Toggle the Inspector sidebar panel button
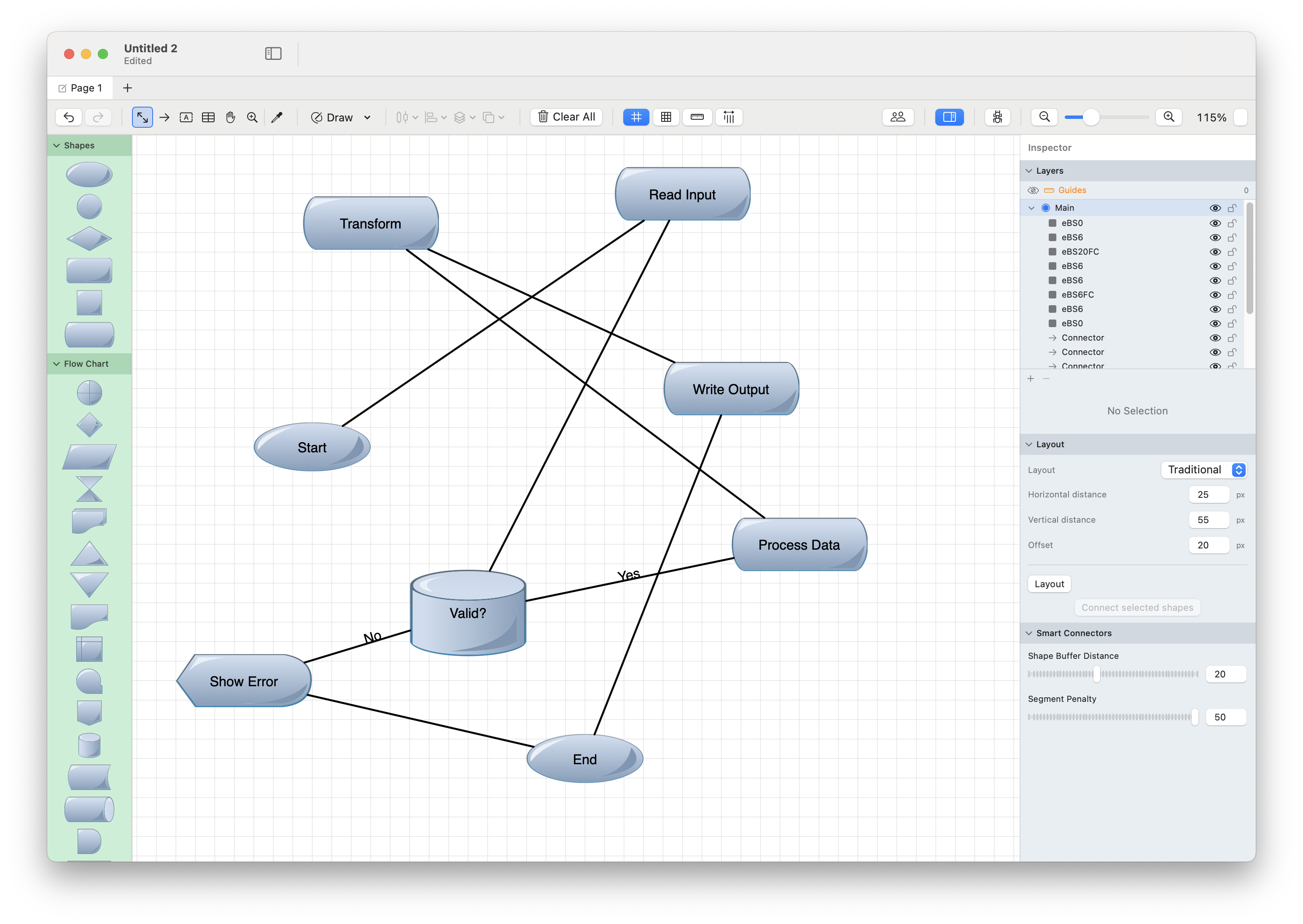Viewport: 1303px width, 924px height. click(x=949, y=117)
